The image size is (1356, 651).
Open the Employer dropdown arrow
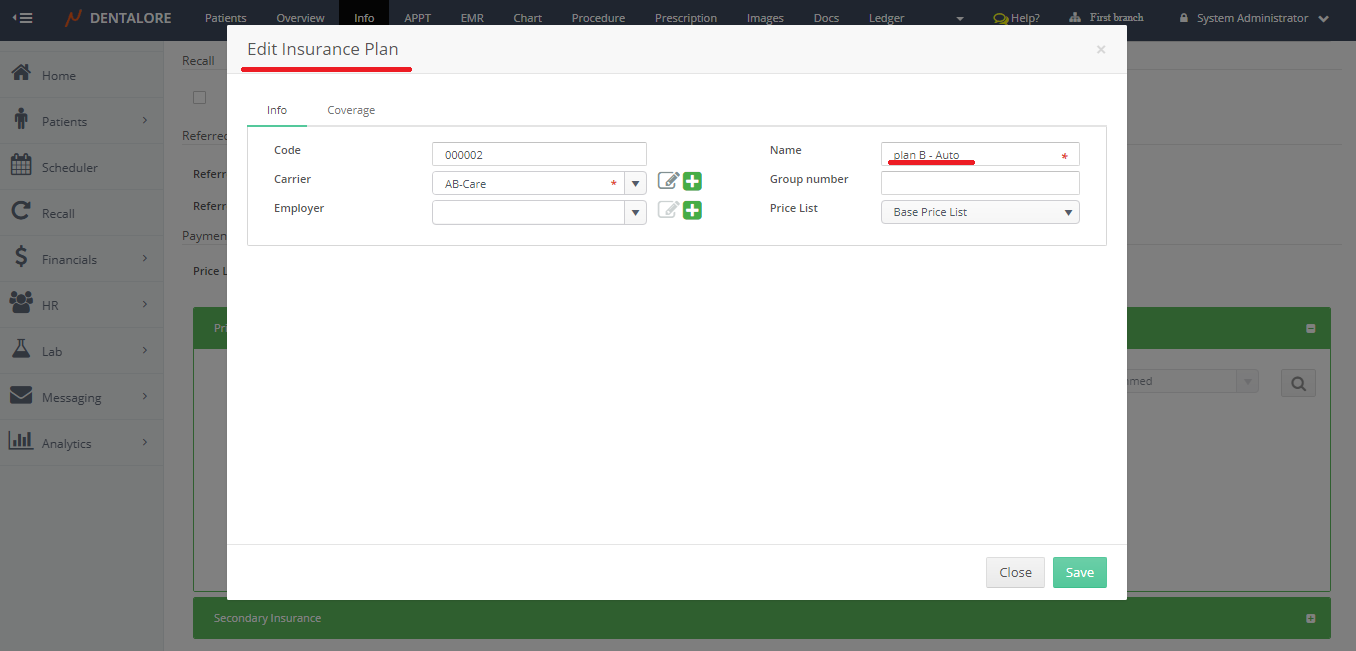[x=635, y=212]
